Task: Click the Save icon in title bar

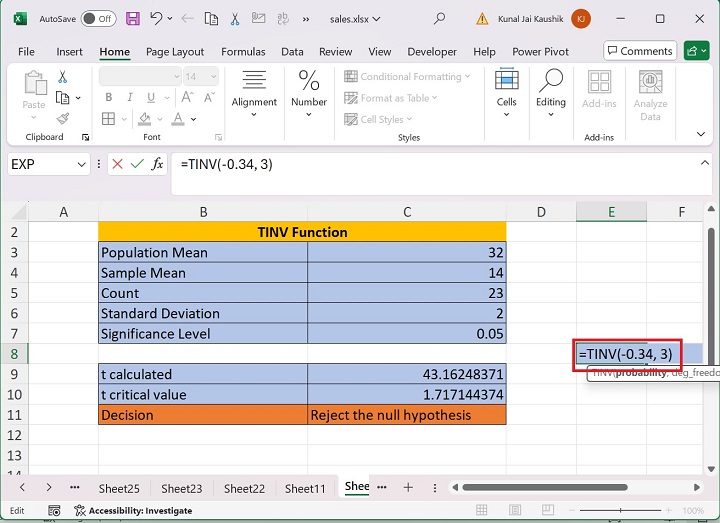Action: point(131,19)
